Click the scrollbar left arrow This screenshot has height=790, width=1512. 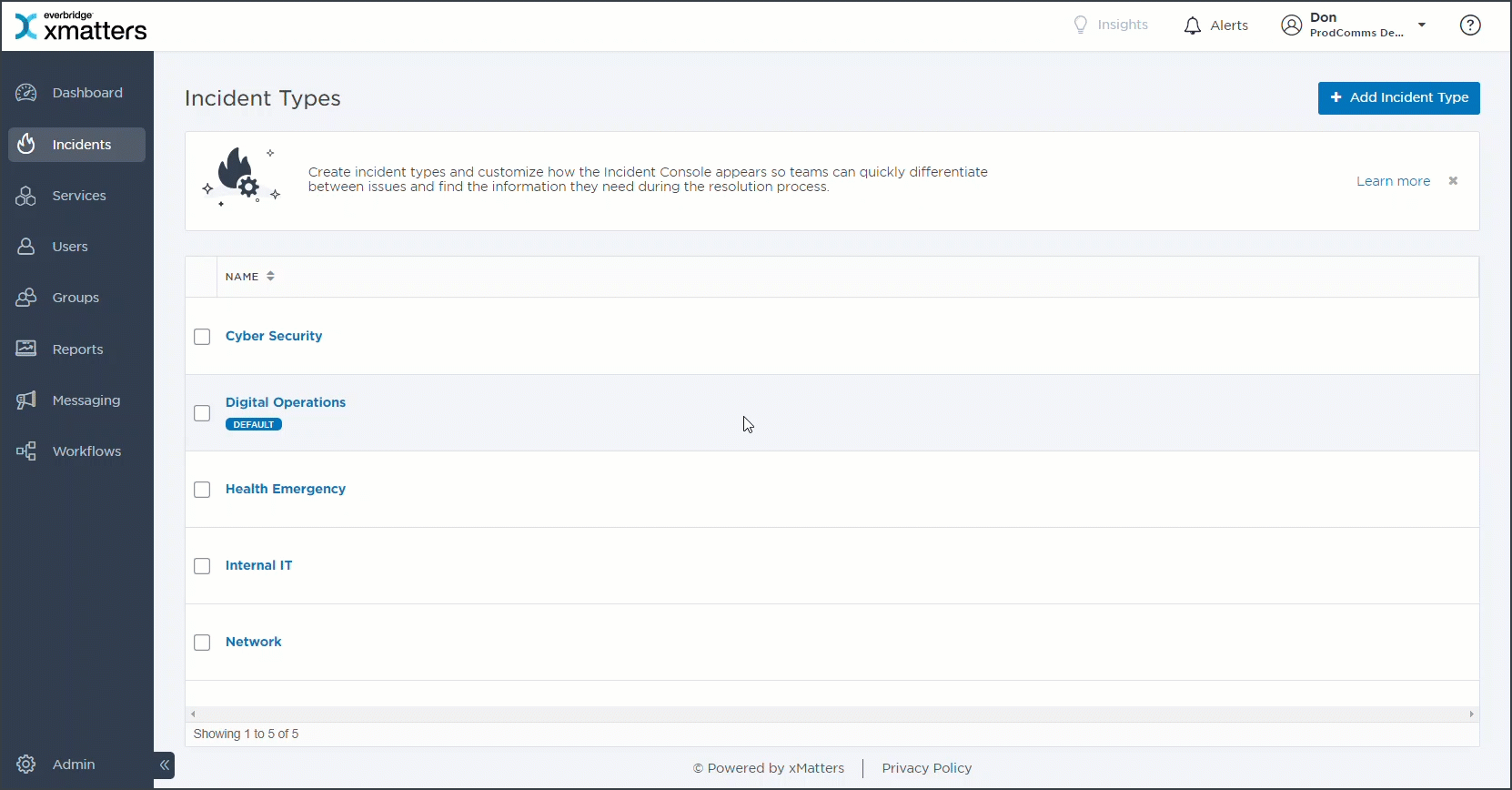pyautogui.click(x=193, y=714)
